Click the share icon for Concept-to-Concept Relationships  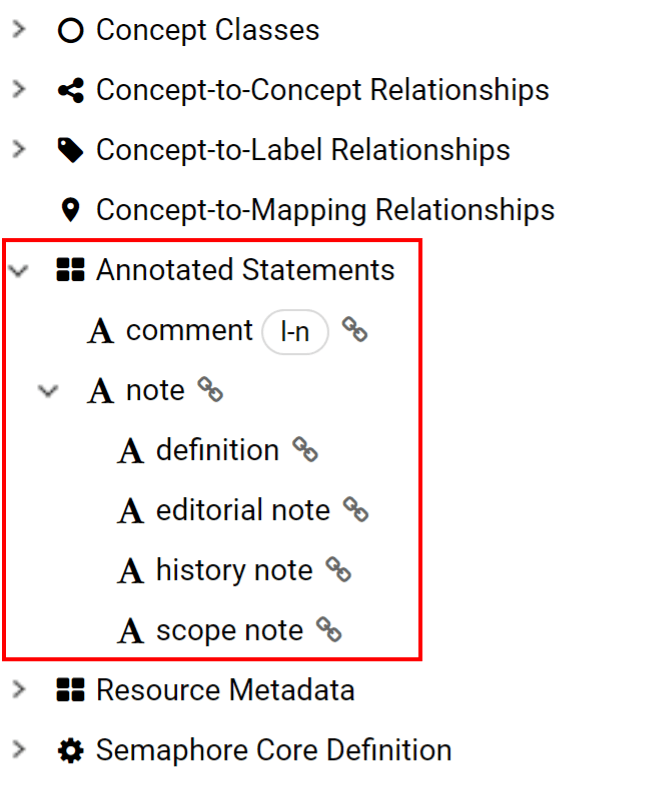[70, 90]
